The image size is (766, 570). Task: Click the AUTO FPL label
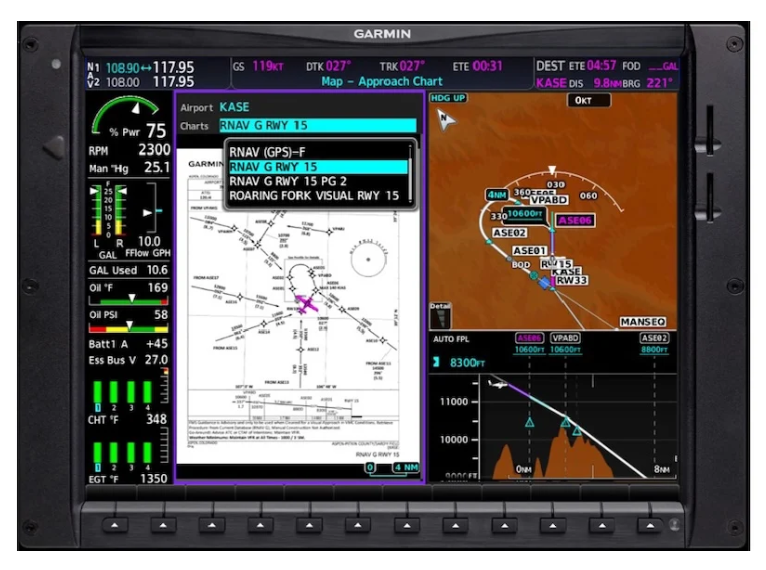451,339
